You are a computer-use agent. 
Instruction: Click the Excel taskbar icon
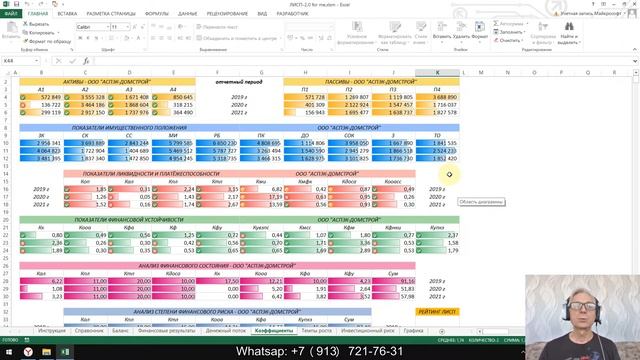tap(65, 351)
